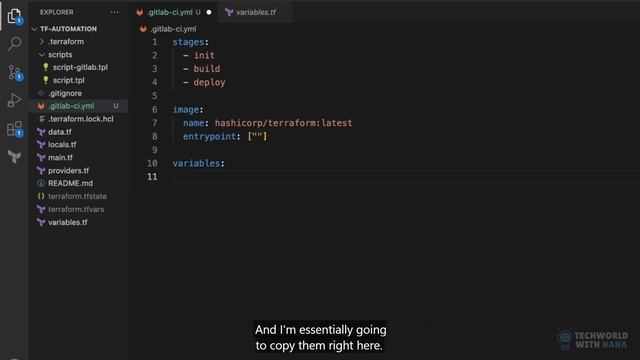The width and height of the screenshot is (640, 360).
Task: Open .terraform.lock.hcl file
Action: click(81, 119)
